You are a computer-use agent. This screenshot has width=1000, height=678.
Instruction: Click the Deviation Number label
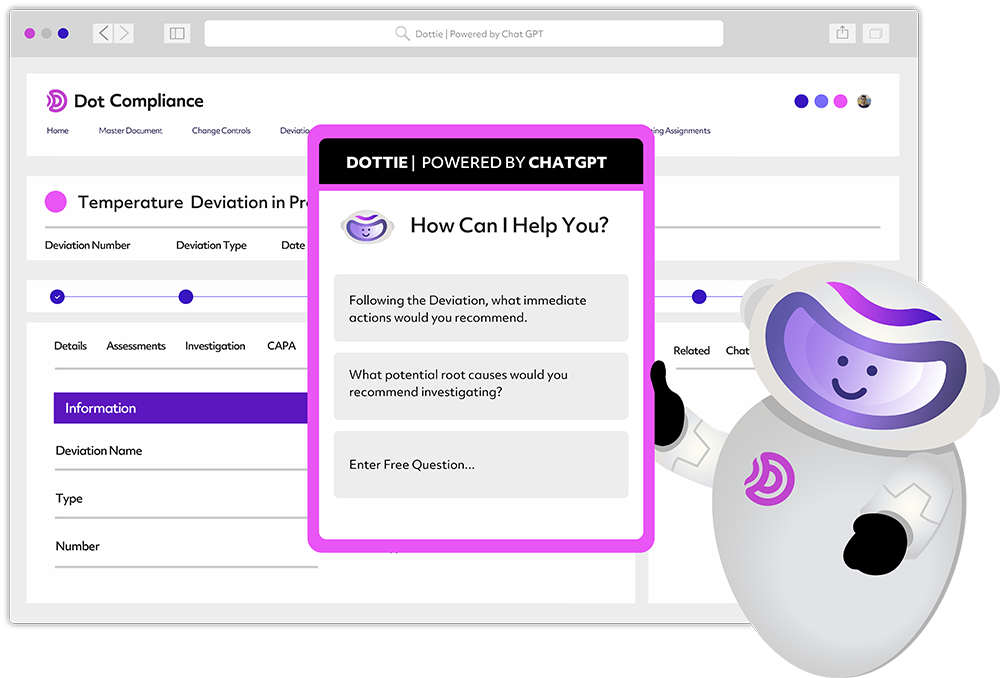point(87,245)
